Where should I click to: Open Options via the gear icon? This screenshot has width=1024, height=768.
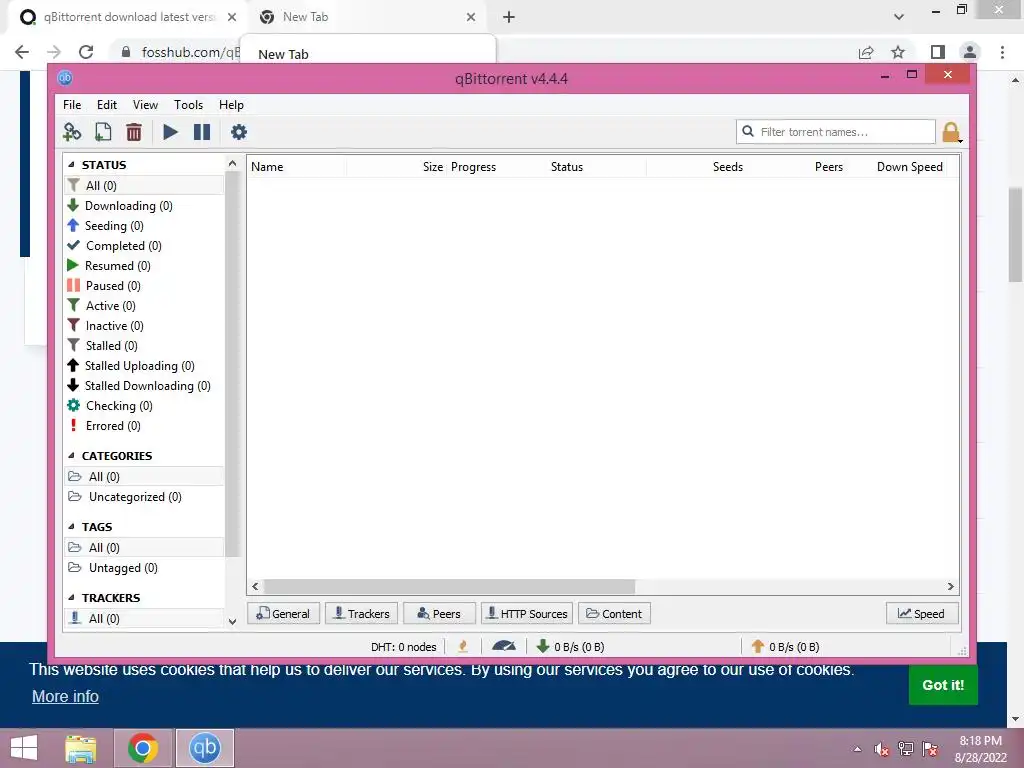239,132
